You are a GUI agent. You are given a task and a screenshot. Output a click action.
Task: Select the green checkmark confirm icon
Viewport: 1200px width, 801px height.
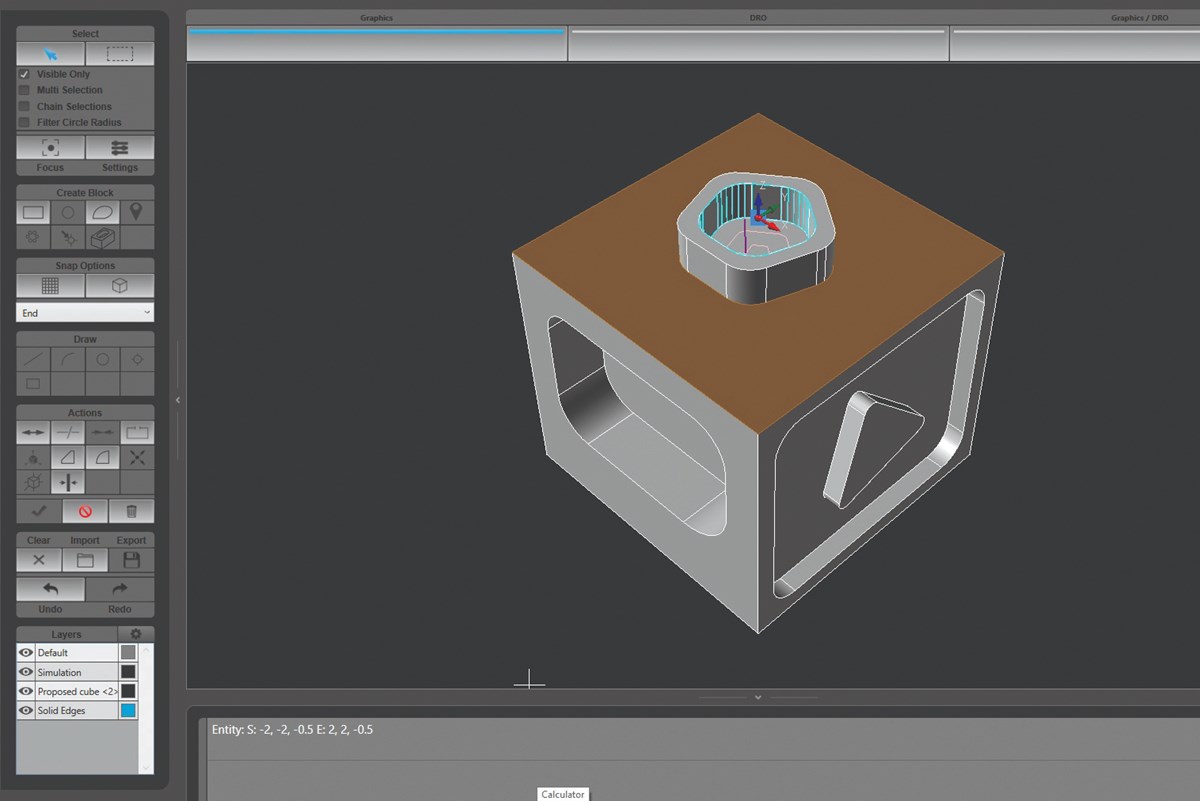40,511
